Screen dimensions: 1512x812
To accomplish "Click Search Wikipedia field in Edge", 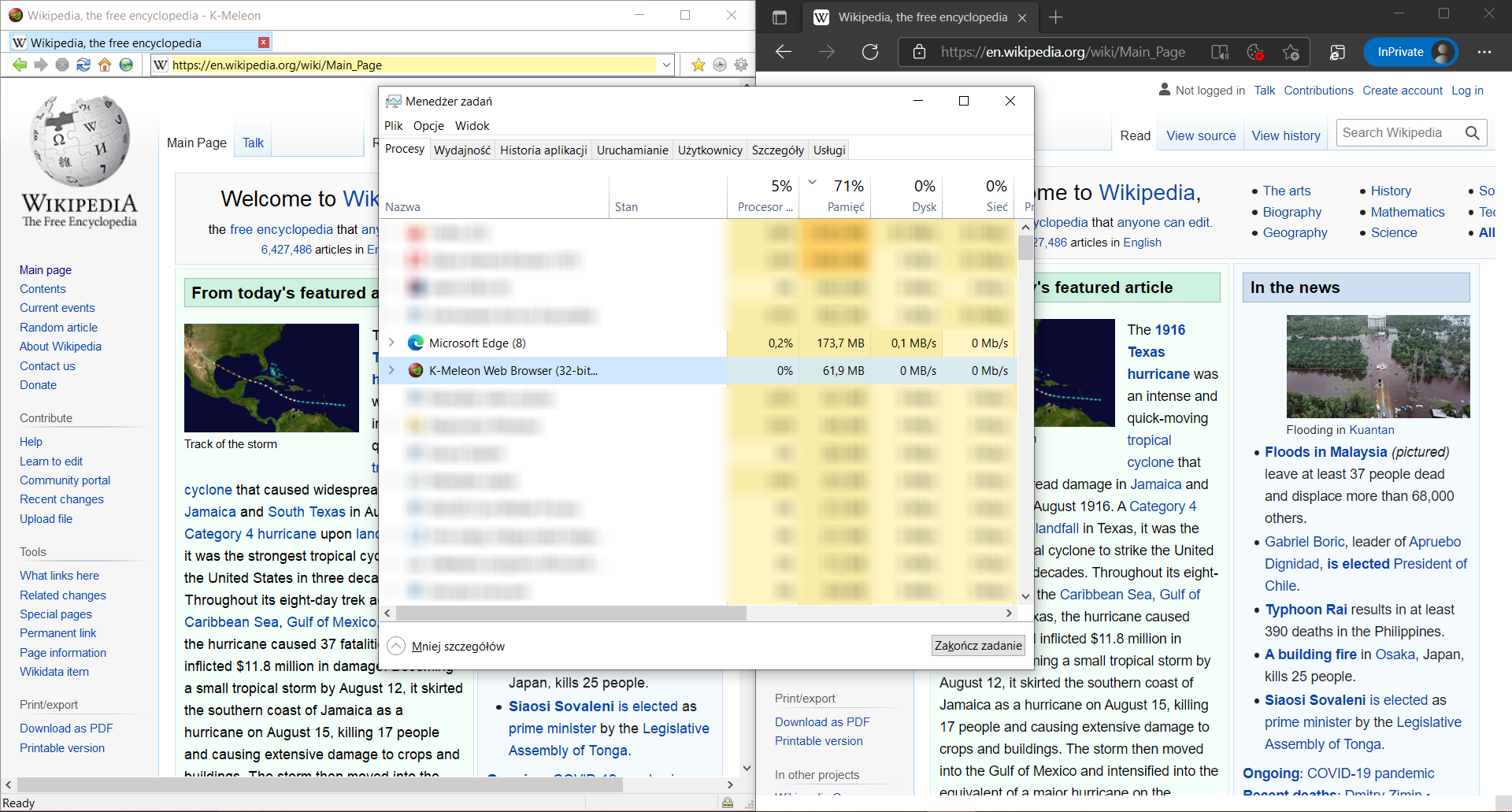I will click(x=1399, y=132).
